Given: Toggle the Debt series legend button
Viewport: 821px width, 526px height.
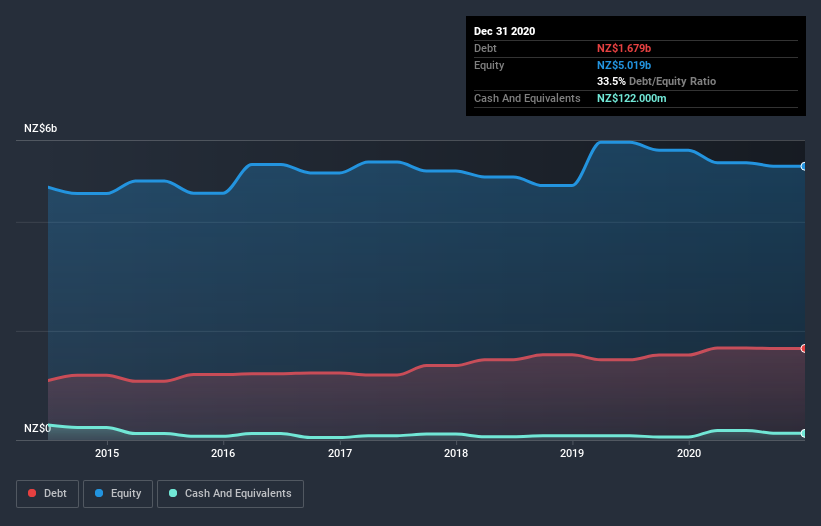Looking at the screenshot, I should click(47, 494).
